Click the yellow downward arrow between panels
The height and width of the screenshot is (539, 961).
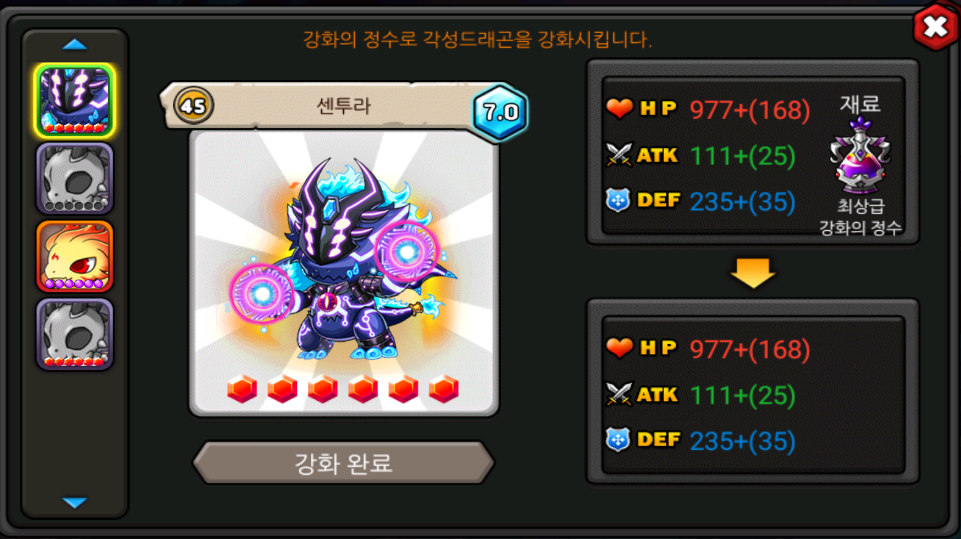pyautogui.click(x=753, y=272)
